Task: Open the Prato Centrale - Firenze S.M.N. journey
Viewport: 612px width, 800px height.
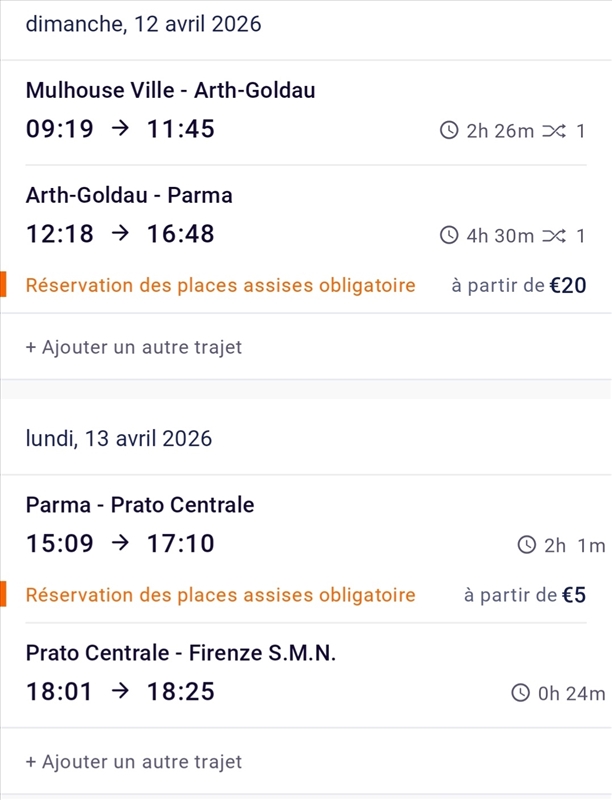Action: pos(181,654)
